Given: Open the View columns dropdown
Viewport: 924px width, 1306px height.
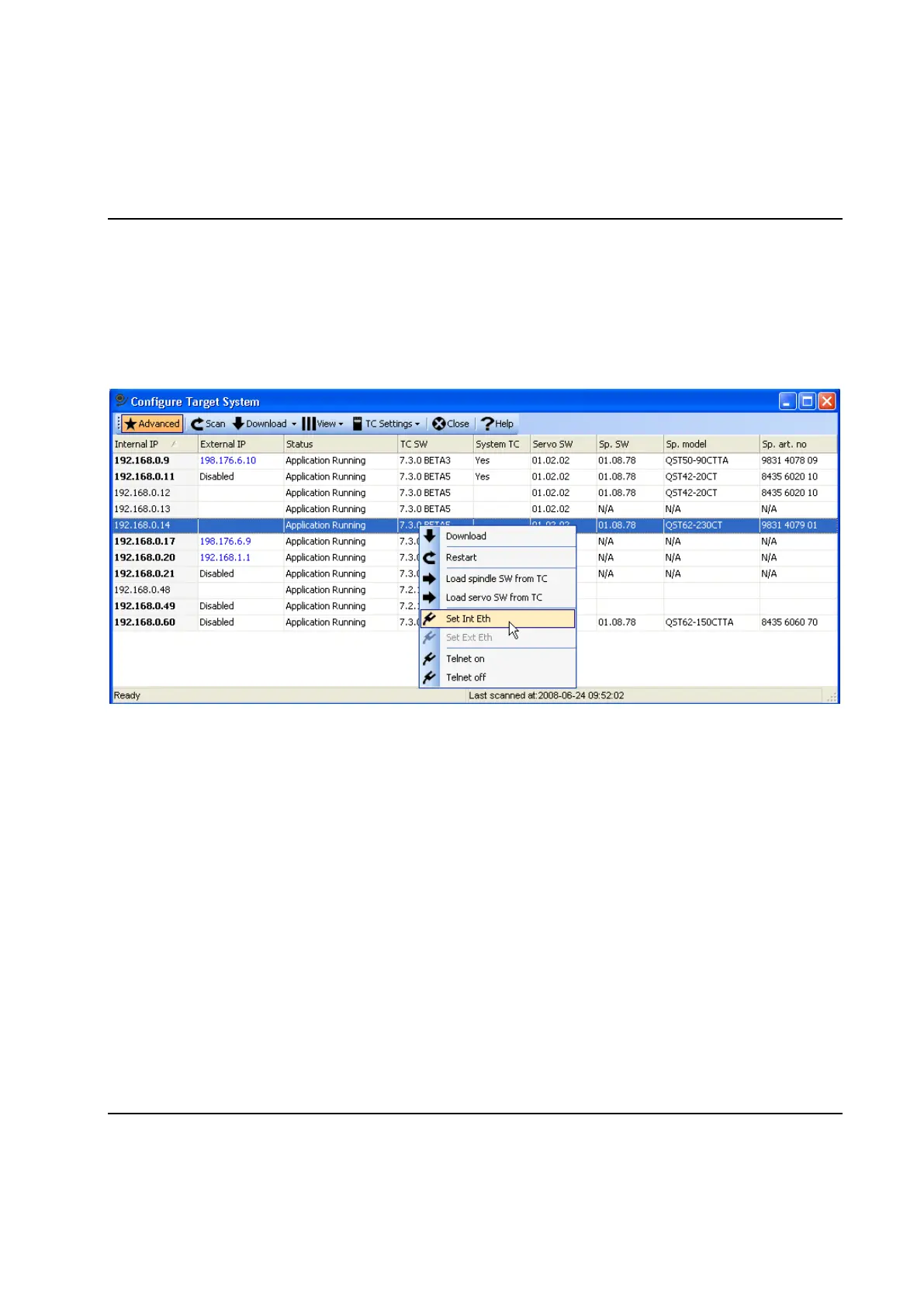Looking at the screenshot, I should pos(323,424).
